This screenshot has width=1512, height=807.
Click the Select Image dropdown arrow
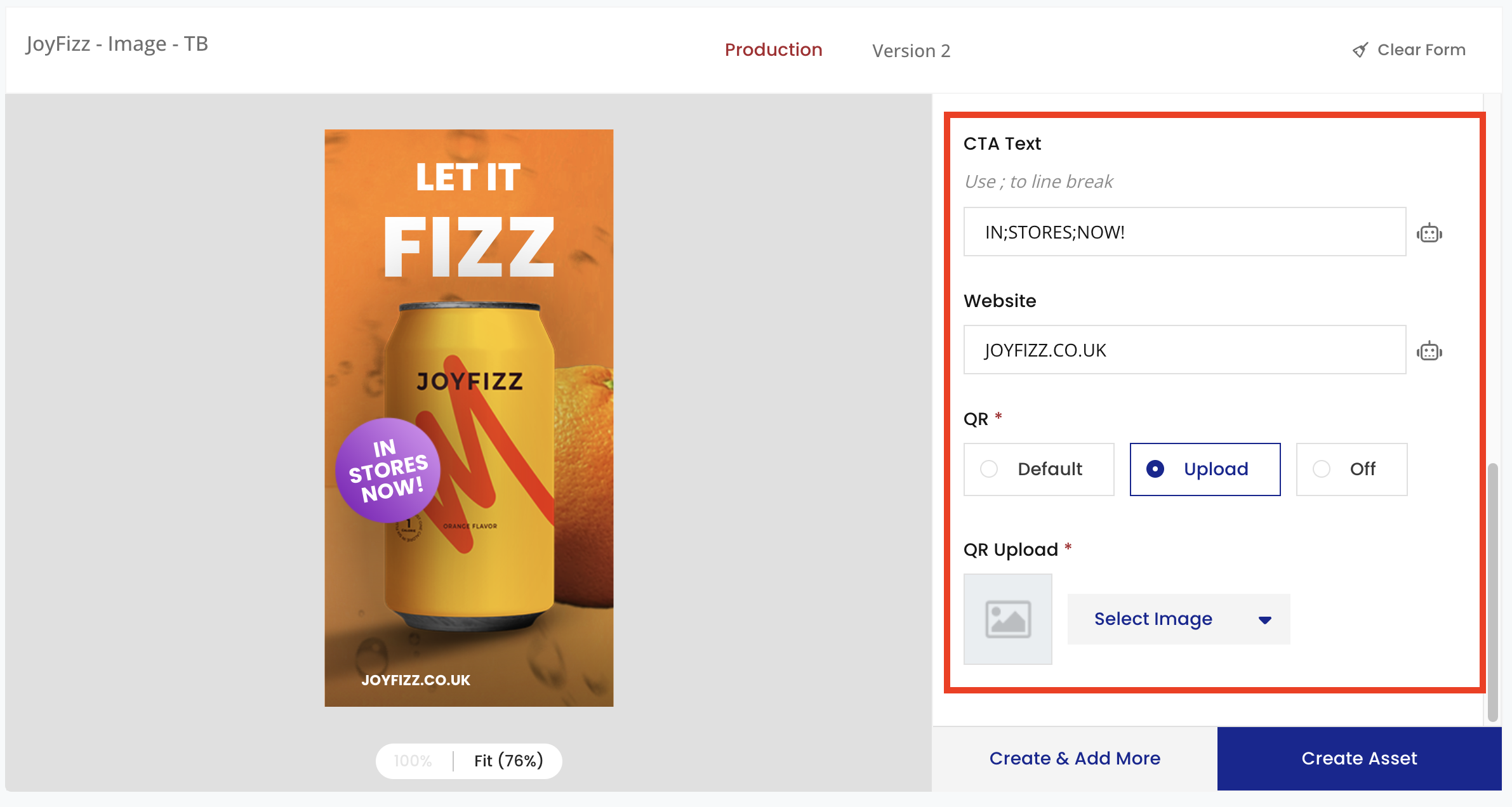[1264, 620]
